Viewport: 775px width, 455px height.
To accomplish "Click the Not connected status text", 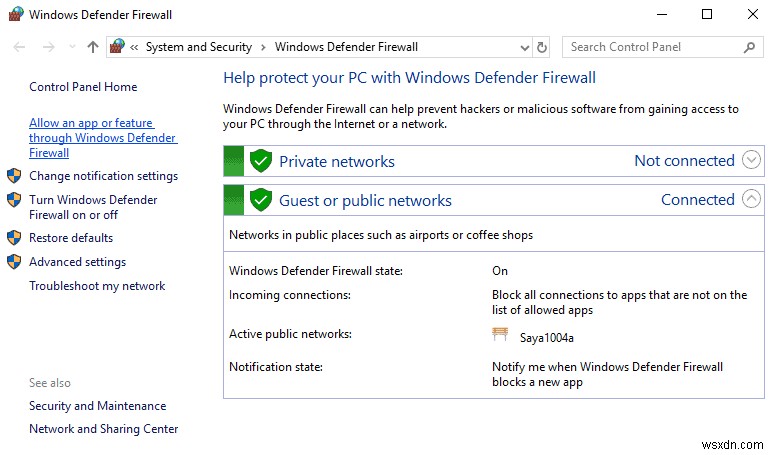I will pyautogui.click(x=685, y=161).
